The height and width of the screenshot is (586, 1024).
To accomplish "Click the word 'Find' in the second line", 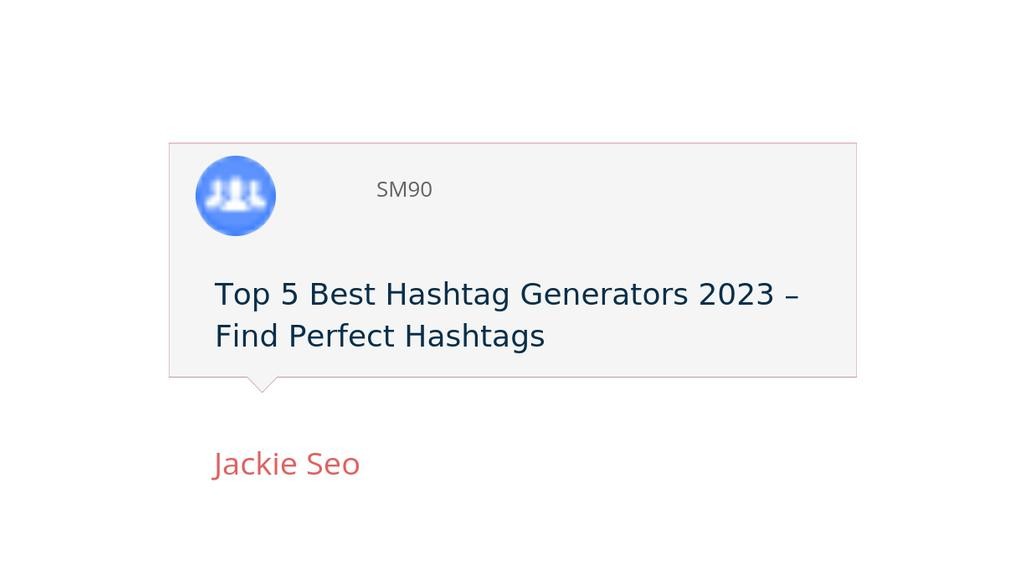I will (246, 336).
